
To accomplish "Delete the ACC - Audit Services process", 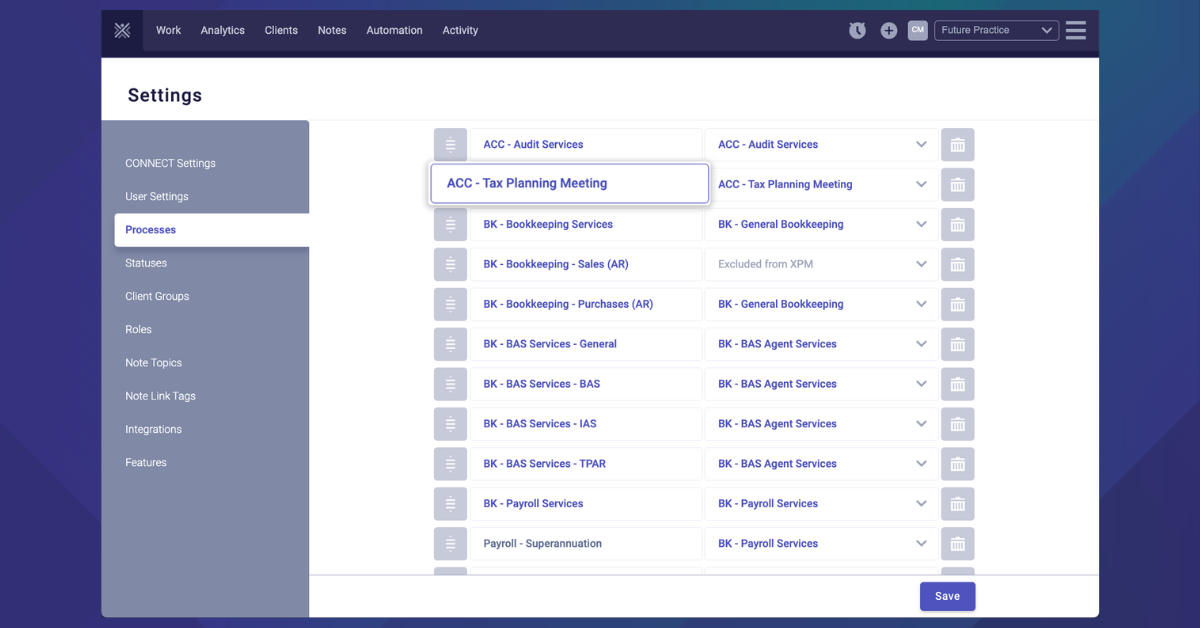I will (957, 144).
